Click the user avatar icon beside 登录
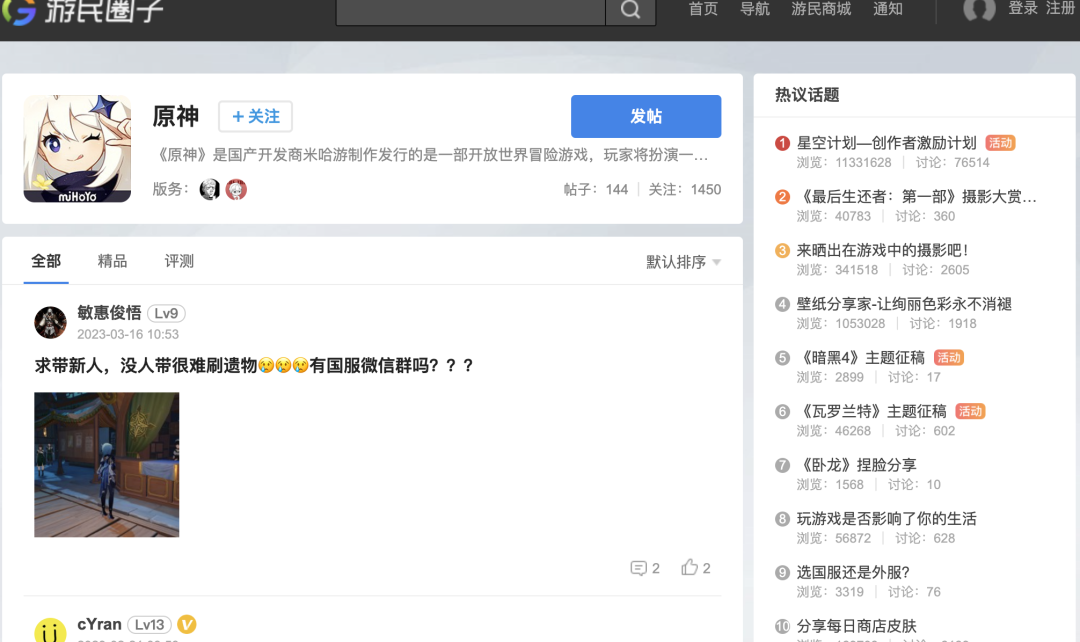 (x=979, y=10)
